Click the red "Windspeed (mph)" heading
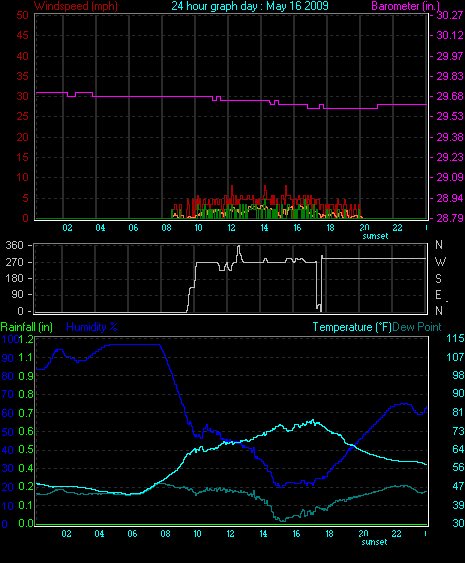Screen dimensions: 465x563 76,6
